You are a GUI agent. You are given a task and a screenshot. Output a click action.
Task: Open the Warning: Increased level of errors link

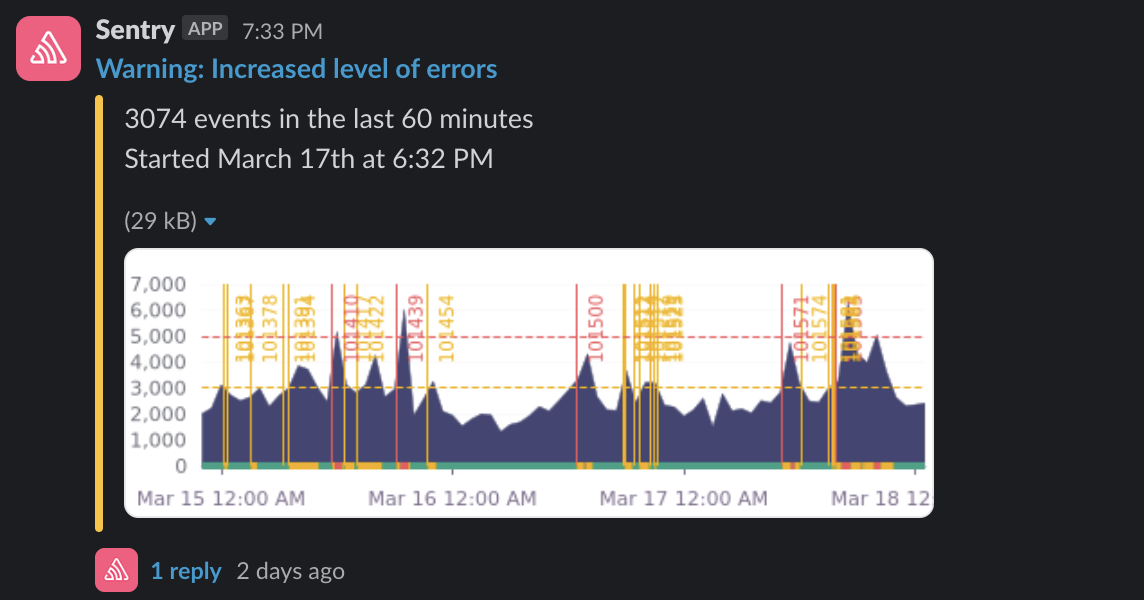296,69
